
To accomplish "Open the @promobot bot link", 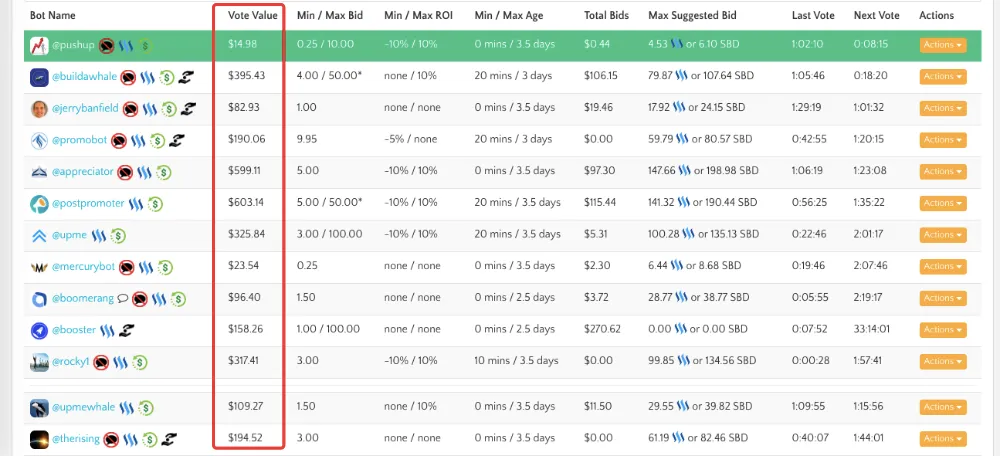I will [79, 140].
